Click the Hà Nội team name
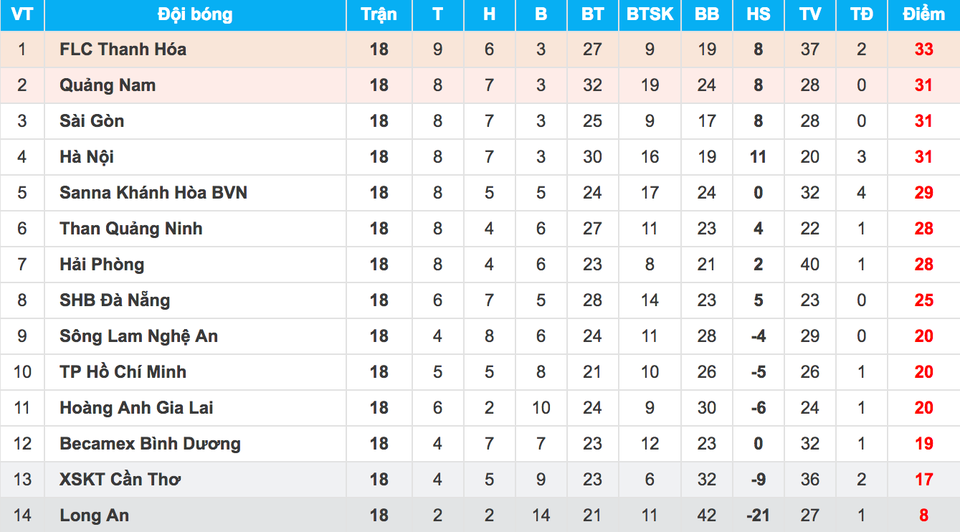 tap(87, 157)
